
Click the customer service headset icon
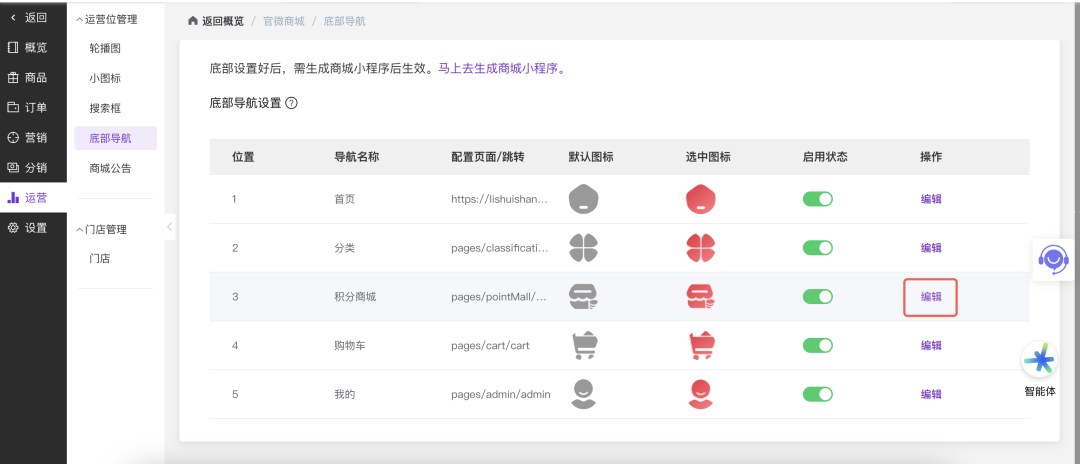(1052, 259)
